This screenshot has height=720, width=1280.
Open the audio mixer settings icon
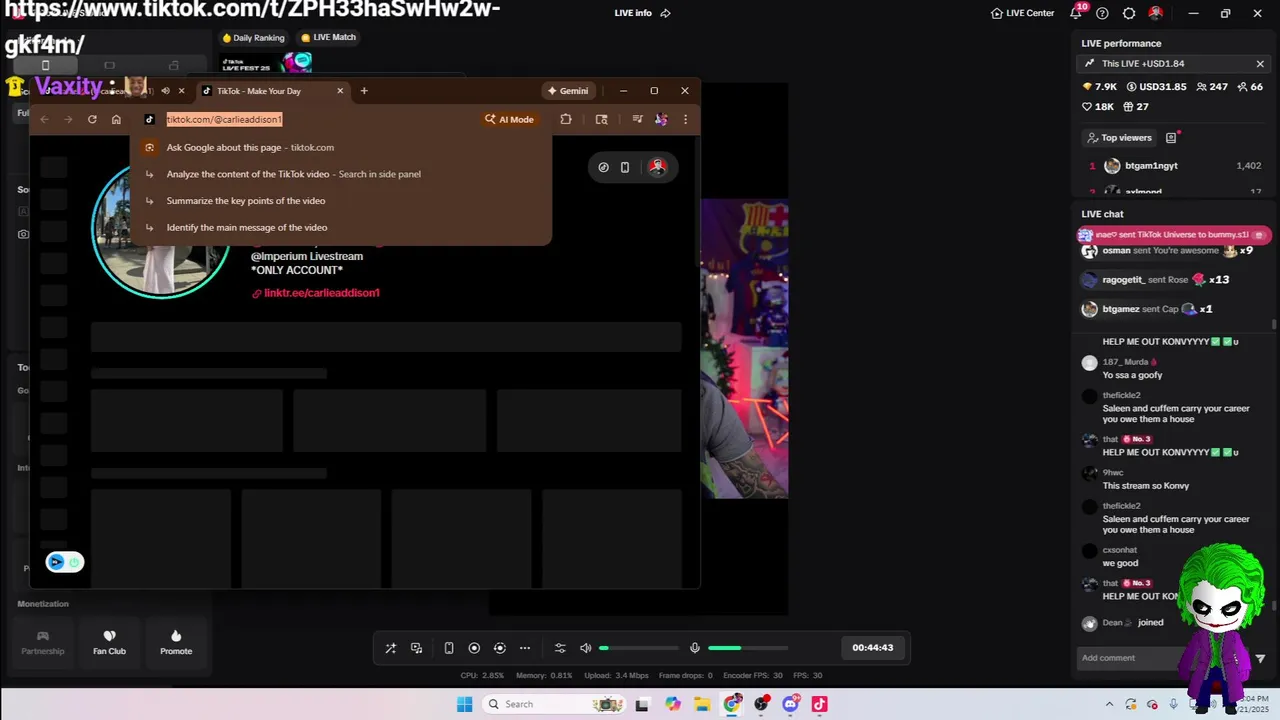pos(560,648)
